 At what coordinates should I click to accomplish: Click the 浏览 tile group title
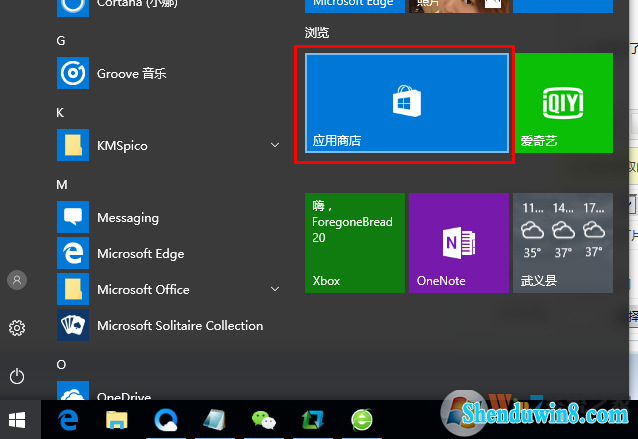pyautogui.click(x=317, y=33)
